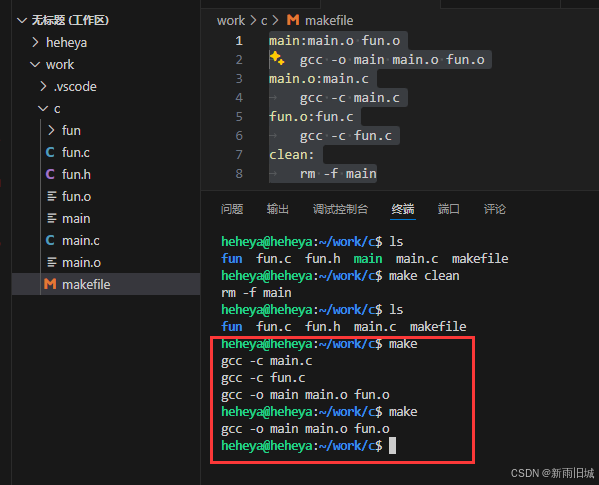
Task: Select main.o in the explorer
Action: click(x=81, y=263)
